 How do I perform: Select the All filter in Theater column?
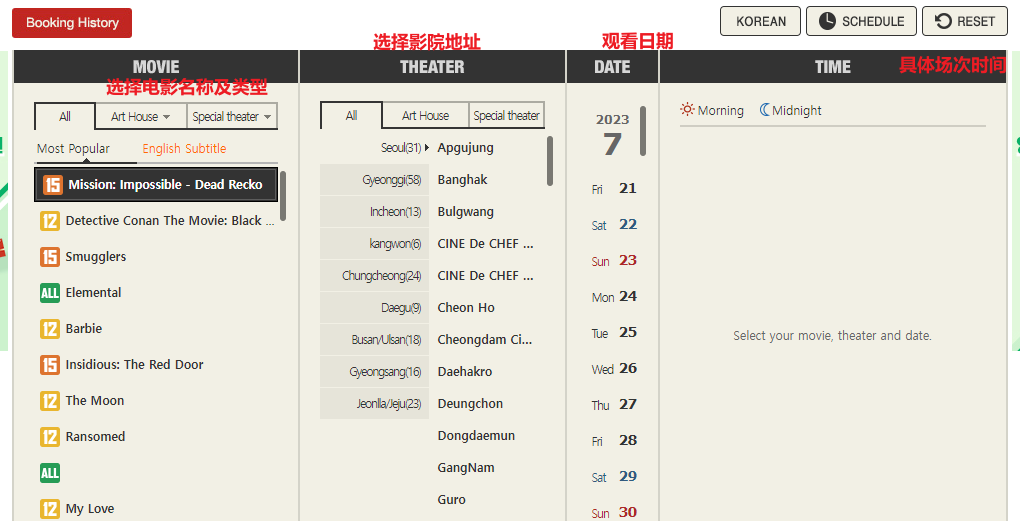click(x=351, y=116)
